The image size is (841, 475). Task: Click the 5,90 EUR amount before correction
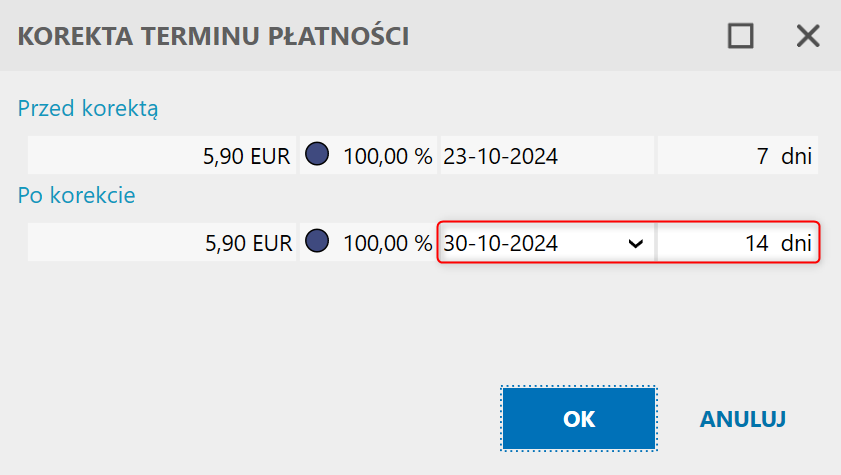(x=246, y=156)
